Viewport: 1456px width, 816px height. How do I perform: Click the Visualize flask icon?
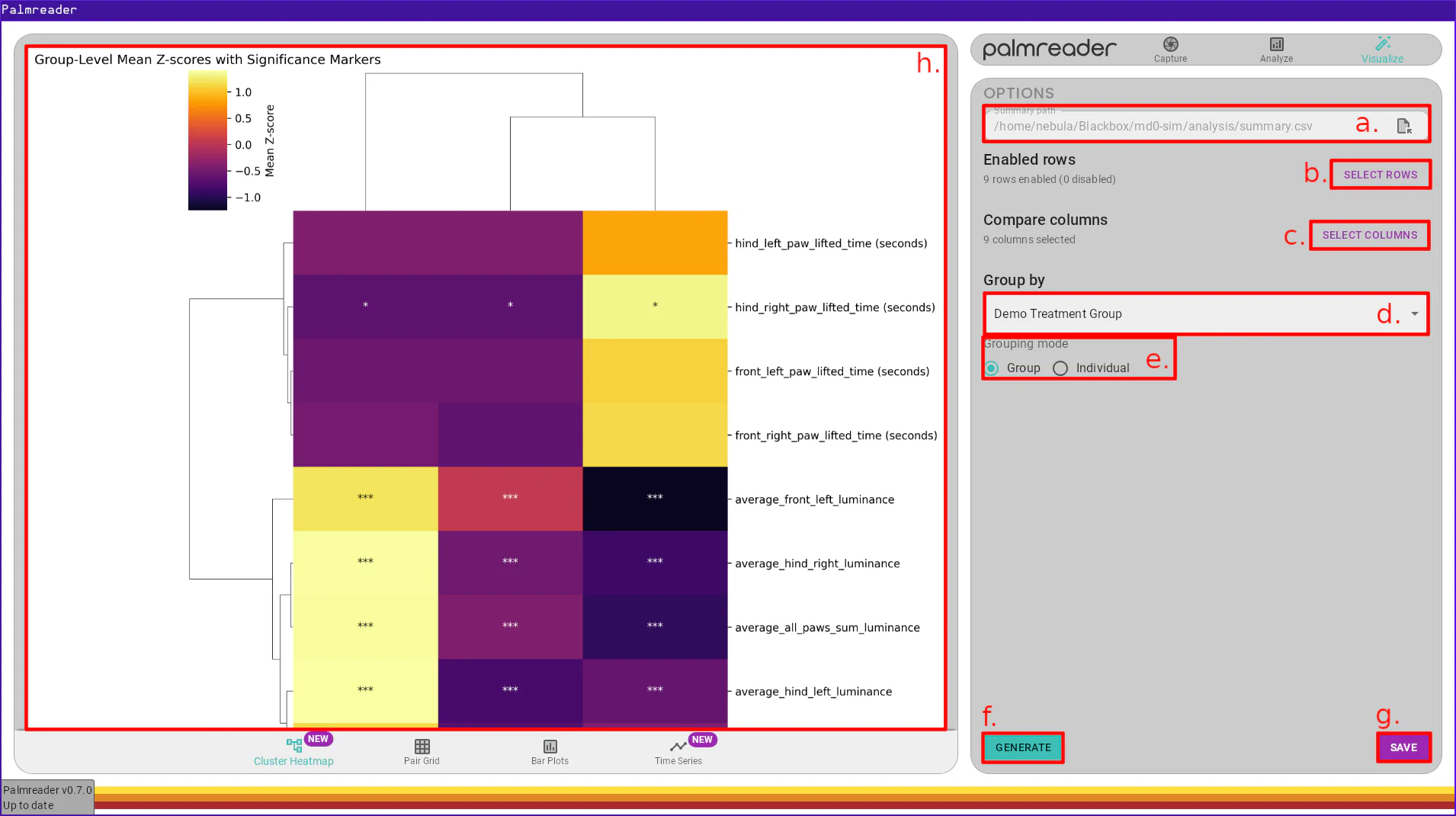point(1382,43)
